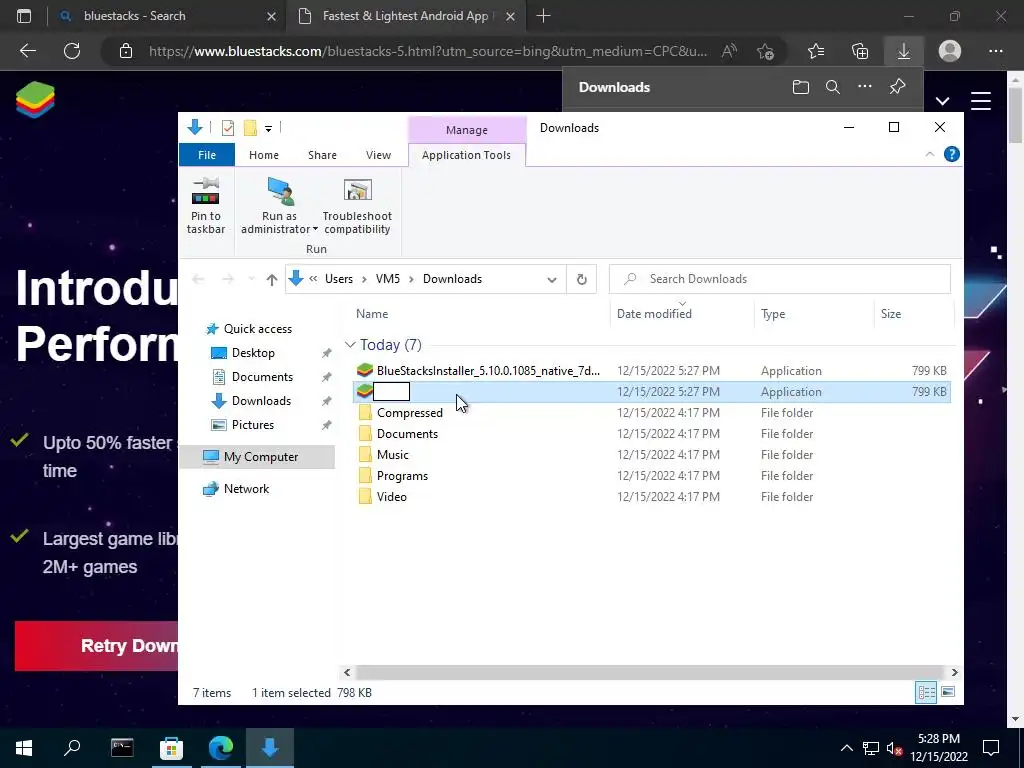1024x768 pixels.
Task: Open more options in Edge Downloads panel
Action: pyautogui.click(x=865, y=86)
